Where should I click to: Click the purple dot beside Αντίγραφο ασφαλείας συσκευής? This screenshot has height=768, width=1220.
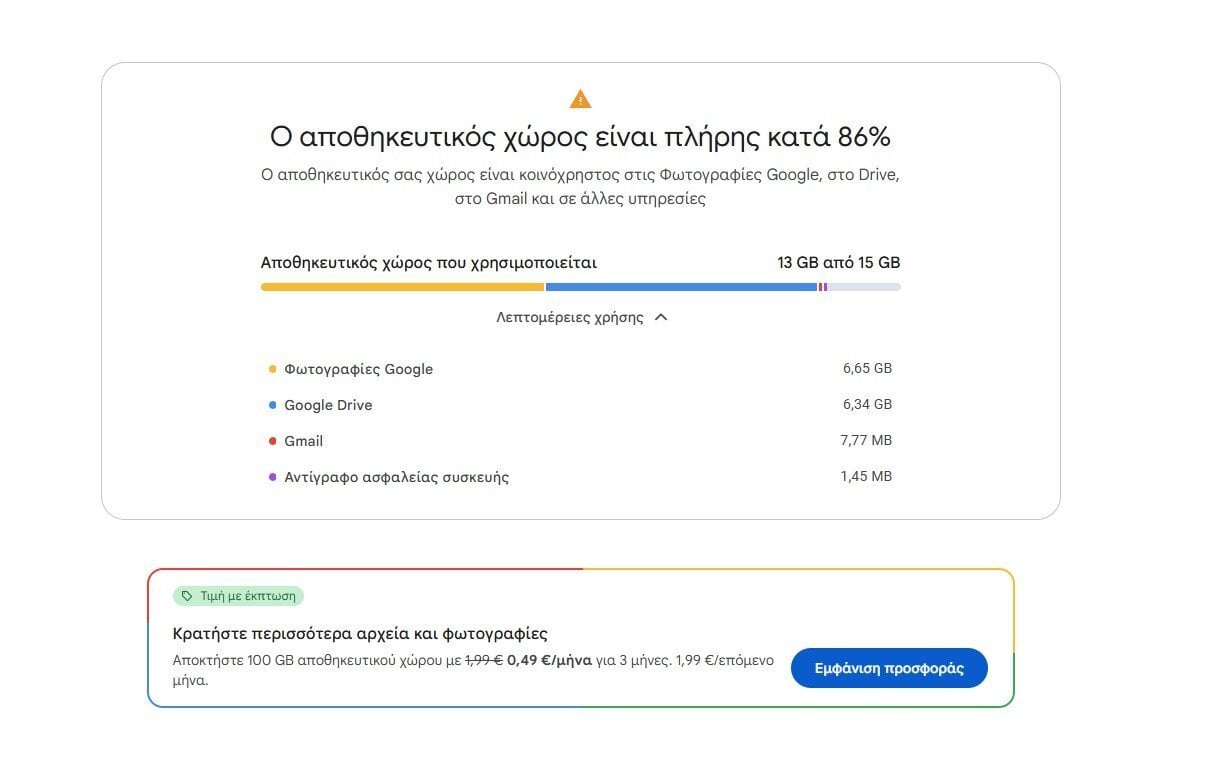pos(273,477)
